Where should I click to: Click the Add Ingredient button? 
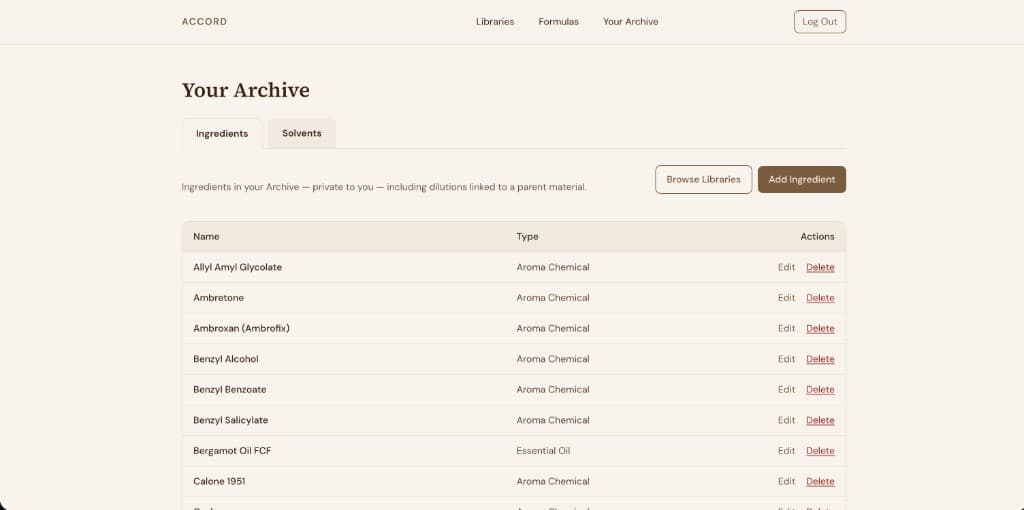click(801, 180)
